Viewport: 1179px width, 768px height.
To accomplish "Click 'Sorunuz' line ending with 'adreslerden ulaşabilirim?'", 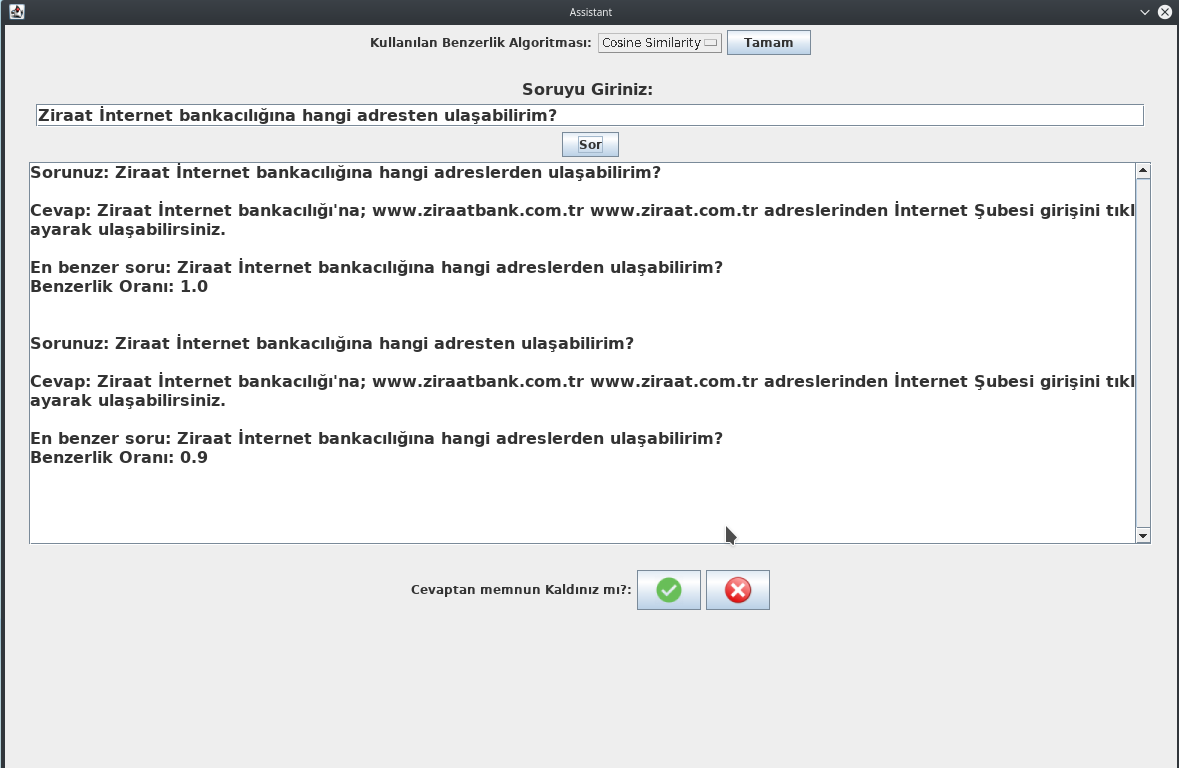I will click(345, 172).
